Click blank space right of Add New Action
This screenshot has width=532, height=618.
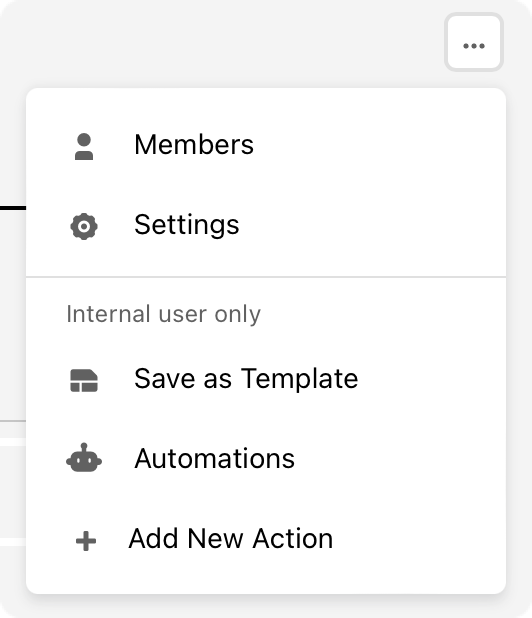point(420,538)
